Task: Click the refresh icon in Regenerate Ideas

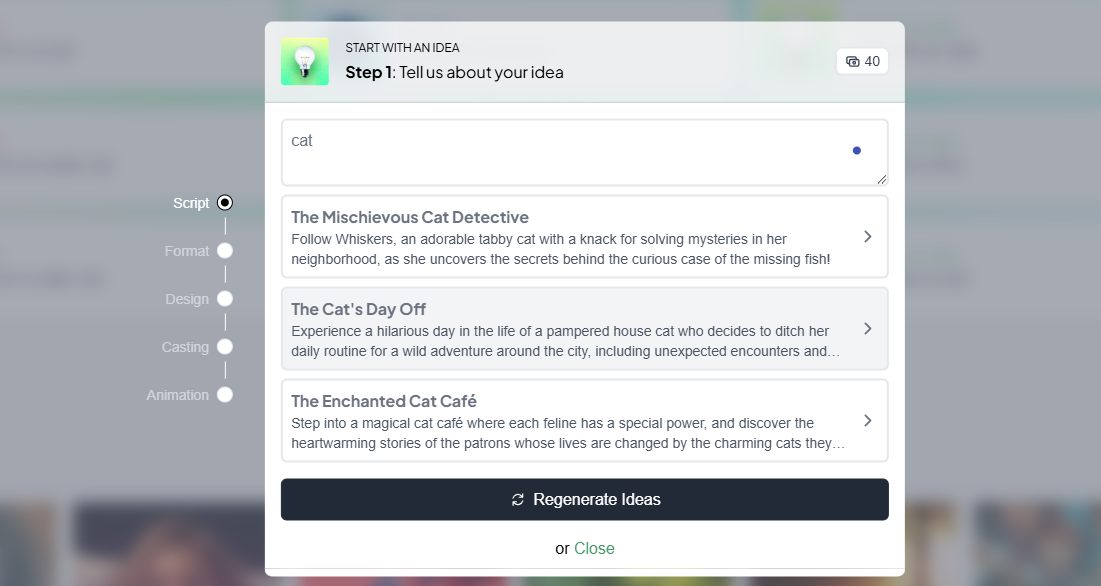Action: pyautogui.click(x=517, y=500)
